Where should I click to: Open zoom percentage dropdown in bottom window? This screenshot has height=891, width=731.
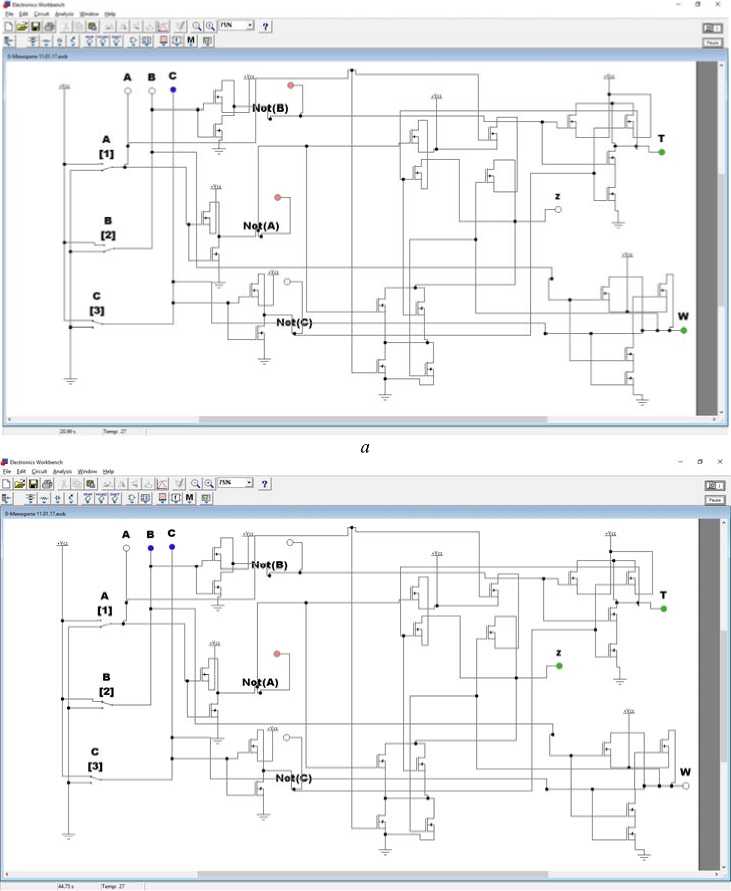(x=248, y=482)
